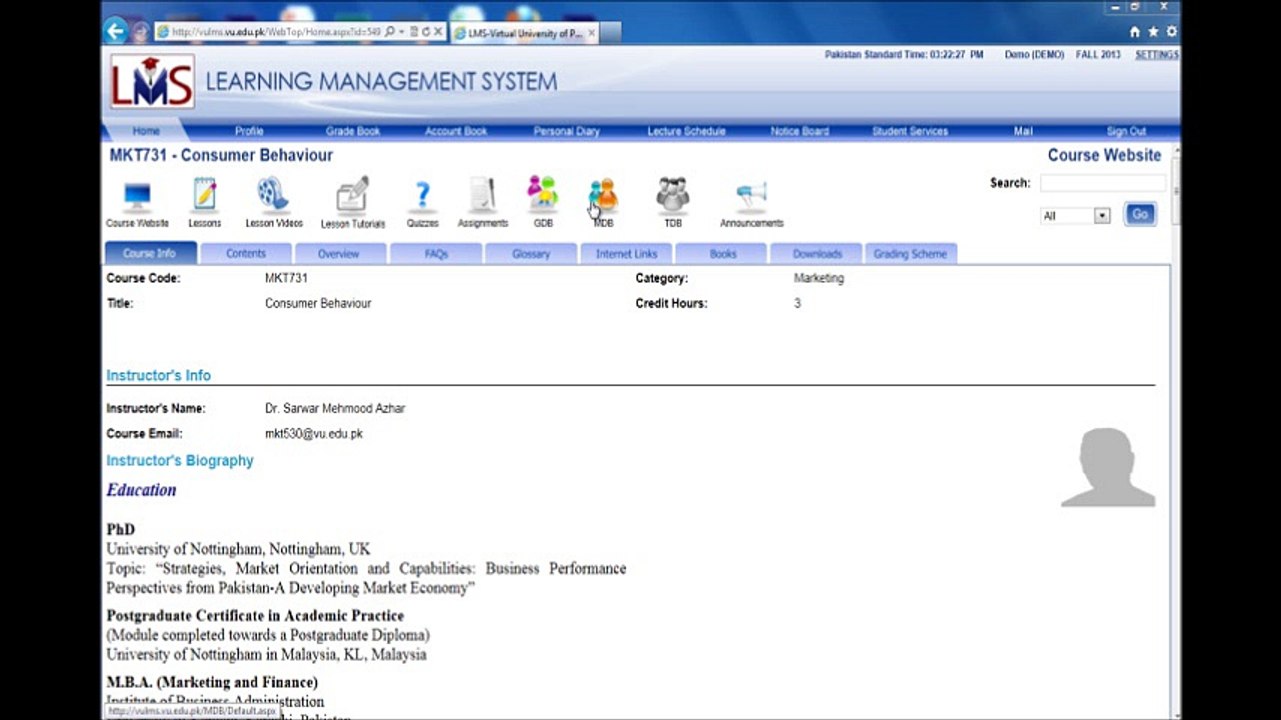The height and width of the screenshot is (720, 1281).
Task: Click the MKT731 - Consumer Behaviour heading
Action: click(221, 155)
